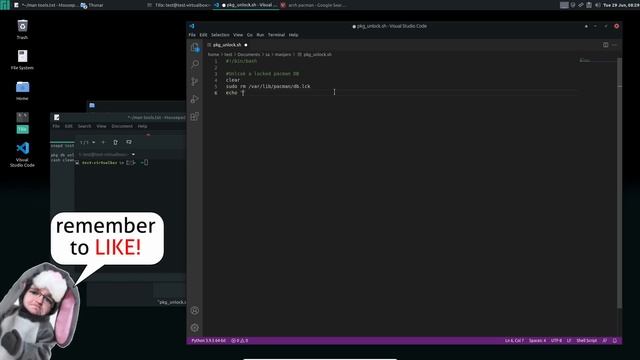640x360 pixels.
Task: Click the 'clear' command on line 4
Action: pyautogui.click(x=233, y=80)
